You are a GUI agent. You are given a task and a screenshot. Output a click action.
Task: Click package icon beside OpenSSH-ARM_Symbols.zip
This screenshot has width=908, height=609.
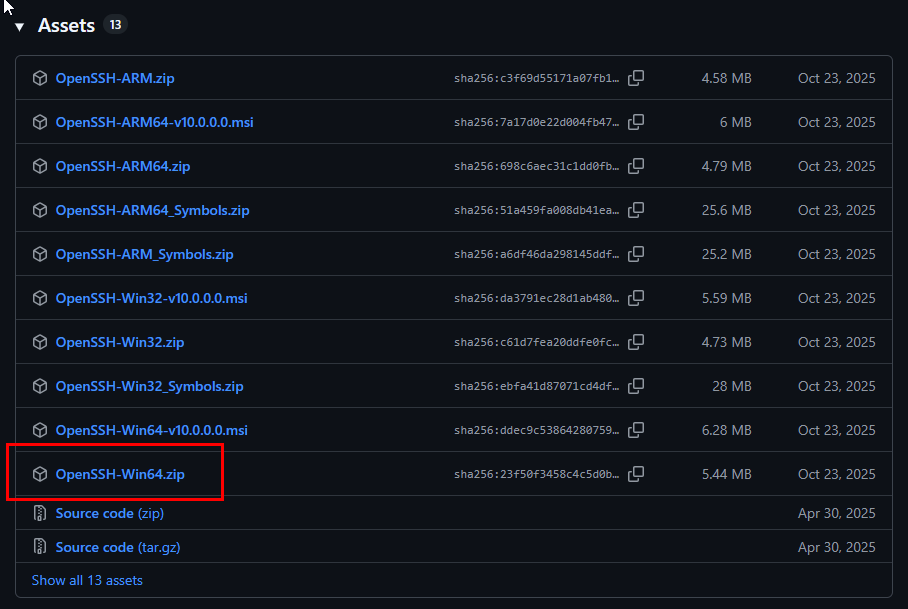coord(40,254)
